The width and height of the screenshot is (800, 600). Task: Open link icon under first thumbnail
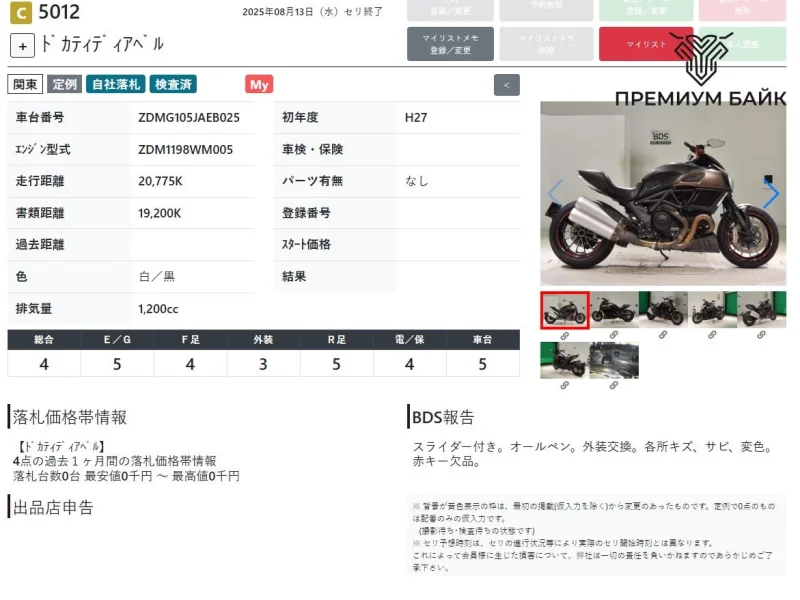pos(564,336)
